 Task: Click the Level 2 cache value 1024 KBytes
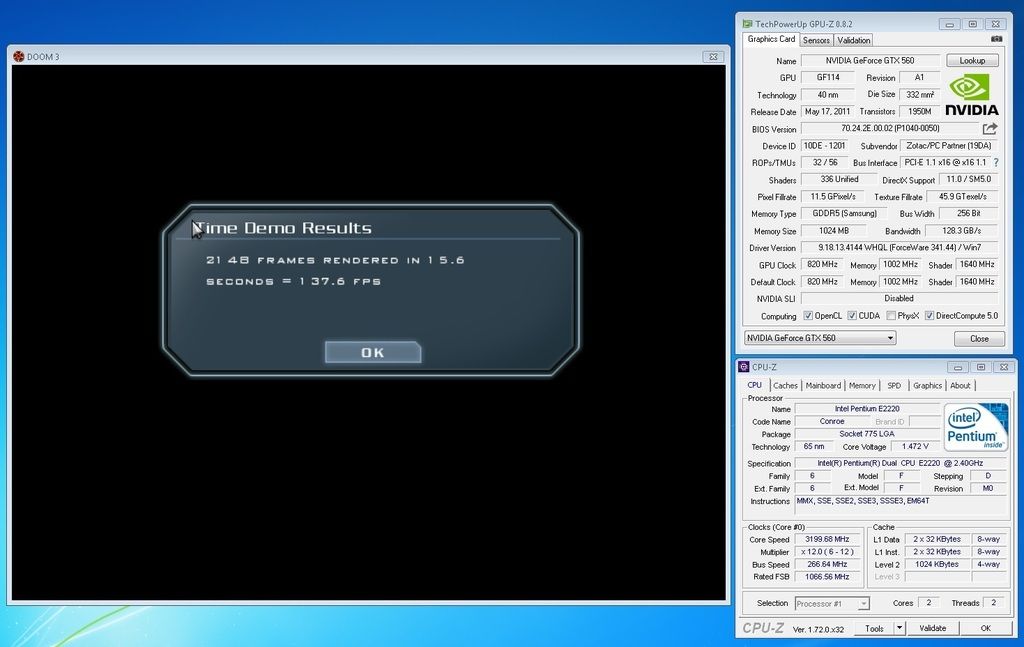936,564
